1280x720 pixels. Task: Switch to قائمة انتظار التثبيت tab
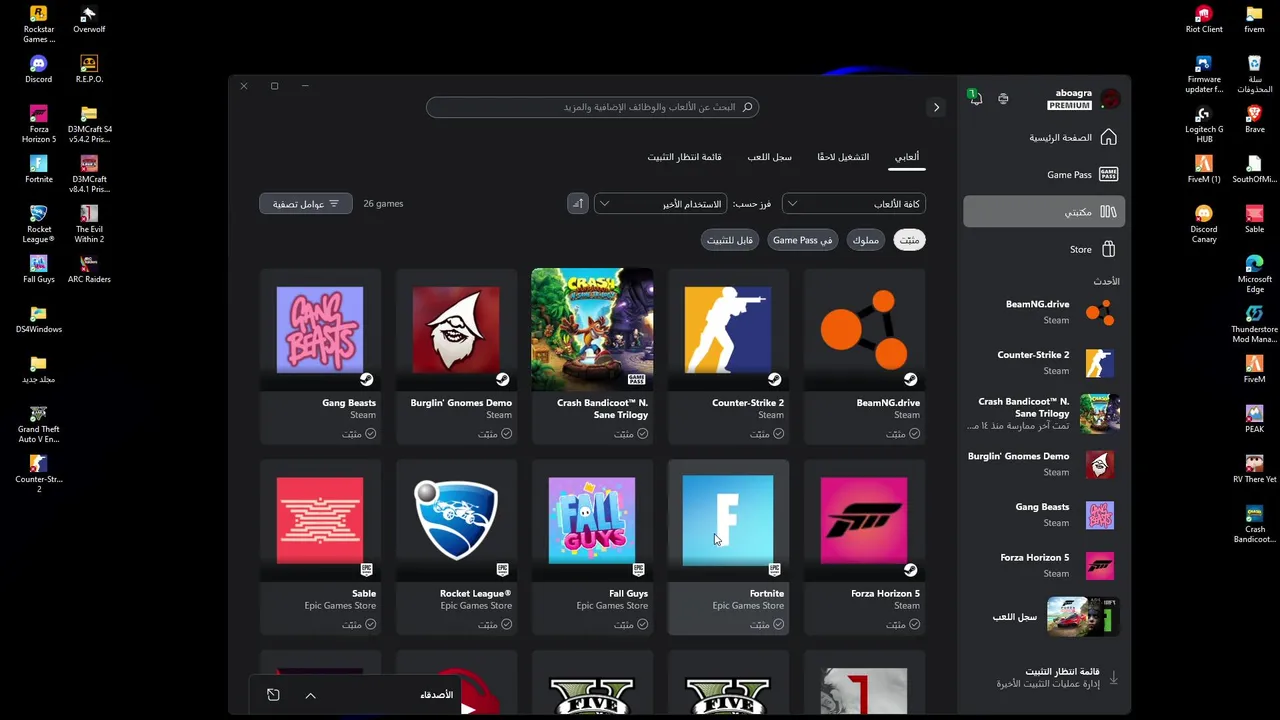684,157
